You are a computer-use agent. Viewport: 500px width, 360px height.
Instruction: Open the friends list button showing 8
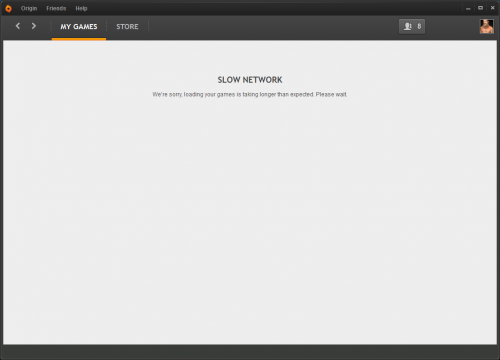point(412,26)
